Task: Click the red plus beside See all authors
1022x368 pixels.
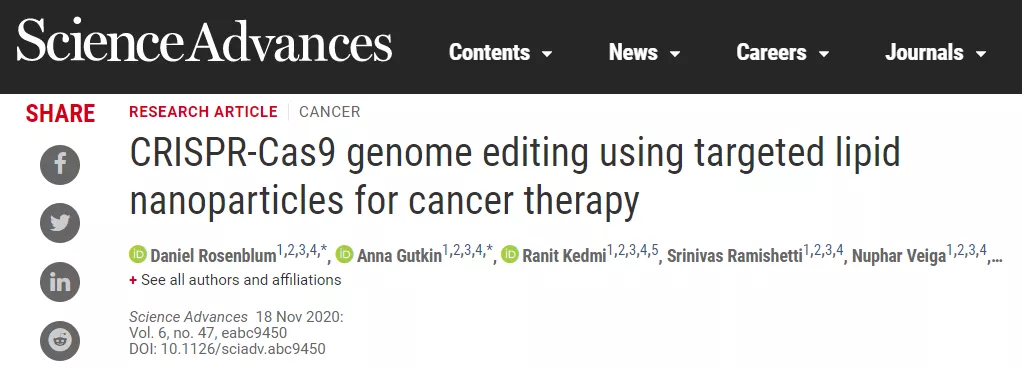Action: (x=133, y=280)
